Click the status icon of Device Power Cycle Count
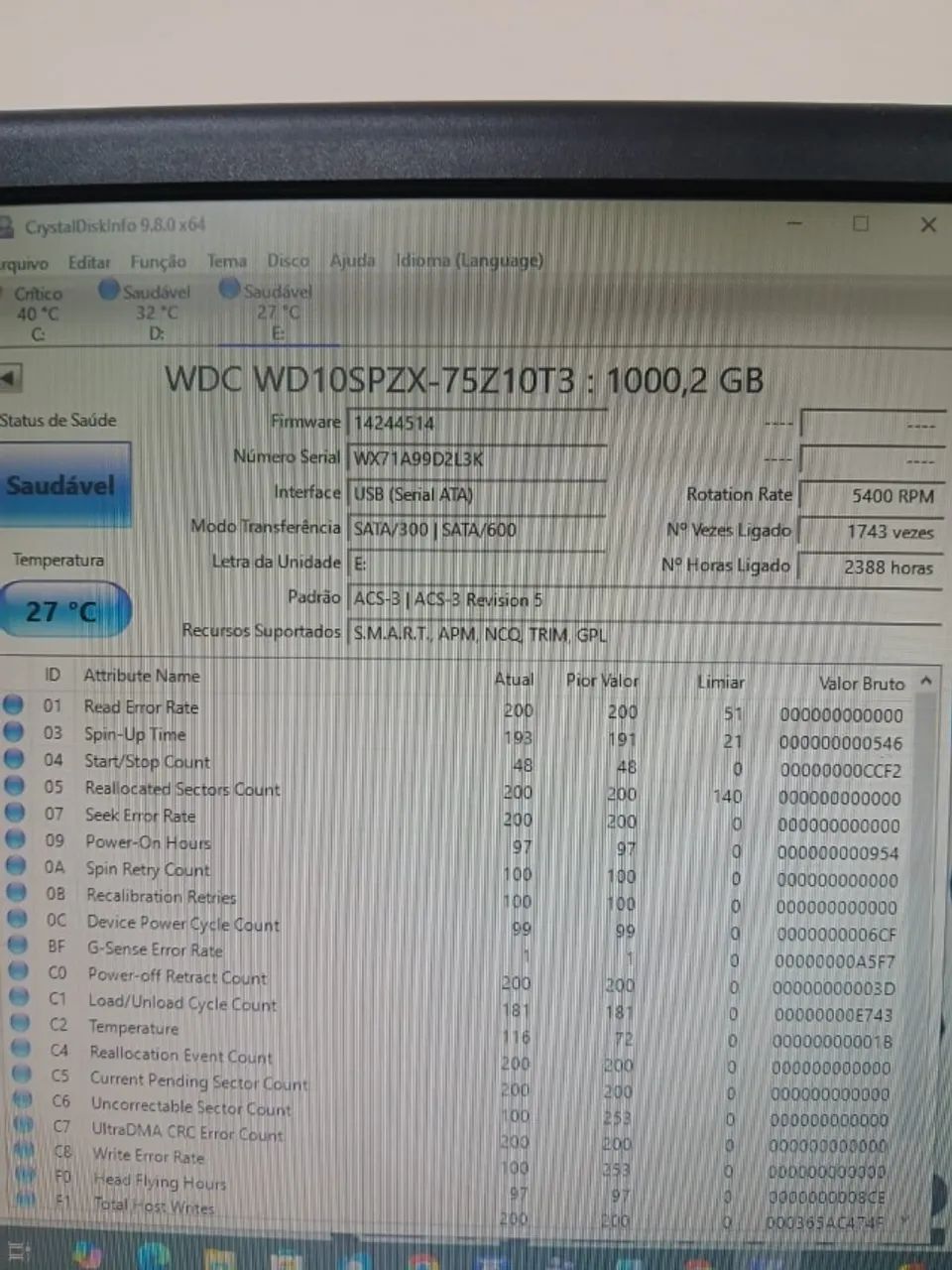 pyautogui.click(x=19, y=919)
